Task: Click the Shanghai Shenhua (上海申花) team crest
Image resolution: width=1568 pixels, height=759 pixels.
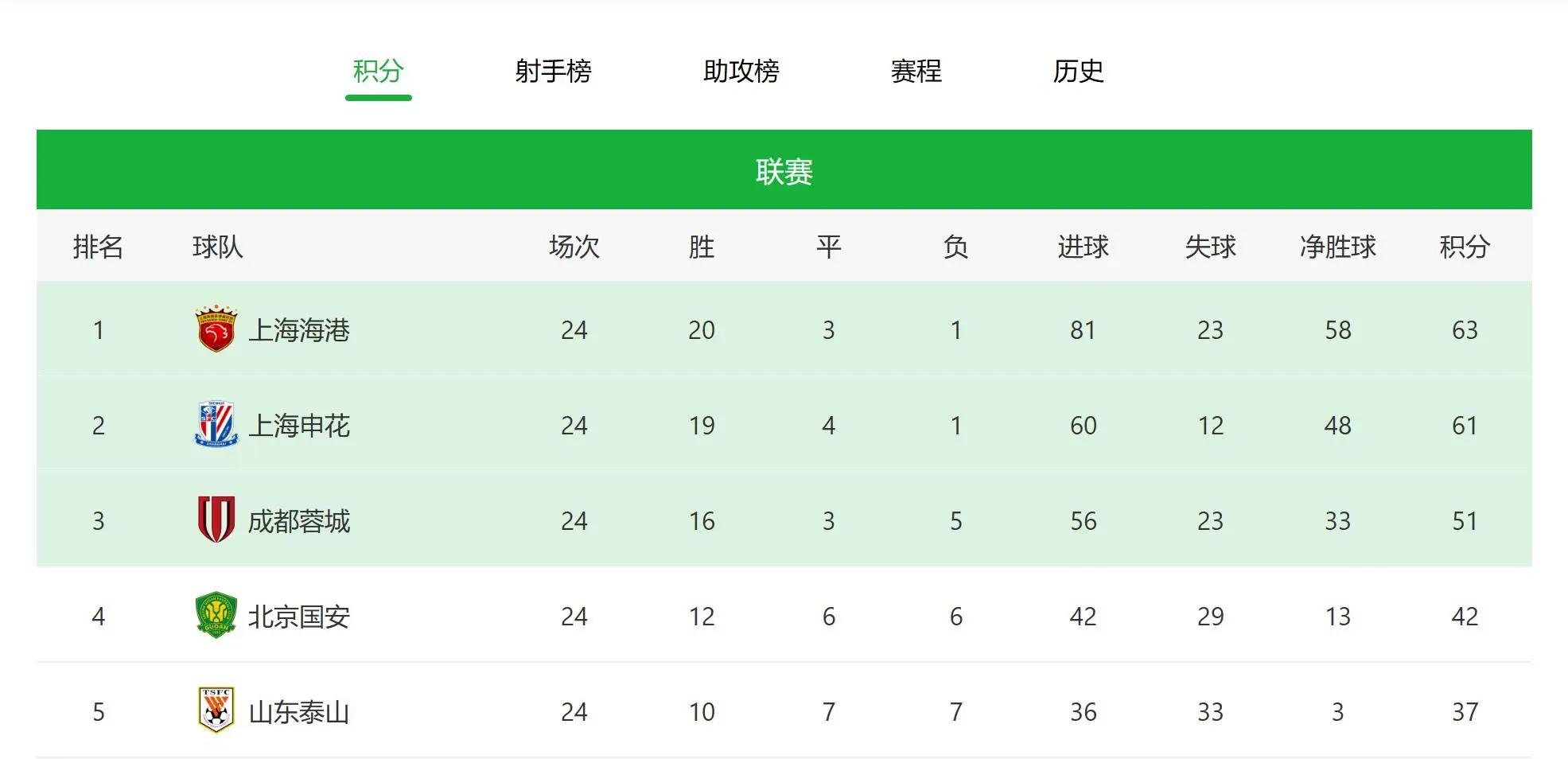Action: [216, 424]
